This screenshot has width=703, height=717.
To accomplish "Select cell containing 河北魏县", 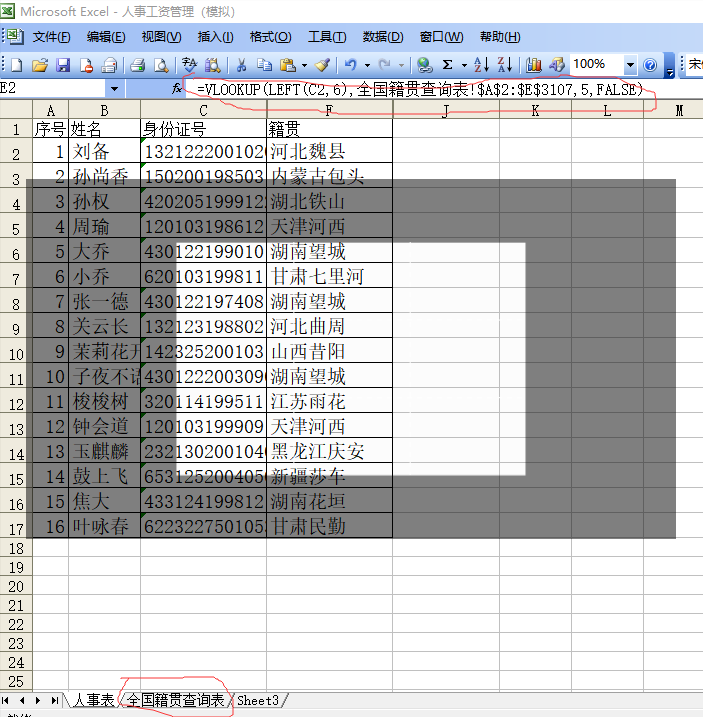I will (329, 150).
